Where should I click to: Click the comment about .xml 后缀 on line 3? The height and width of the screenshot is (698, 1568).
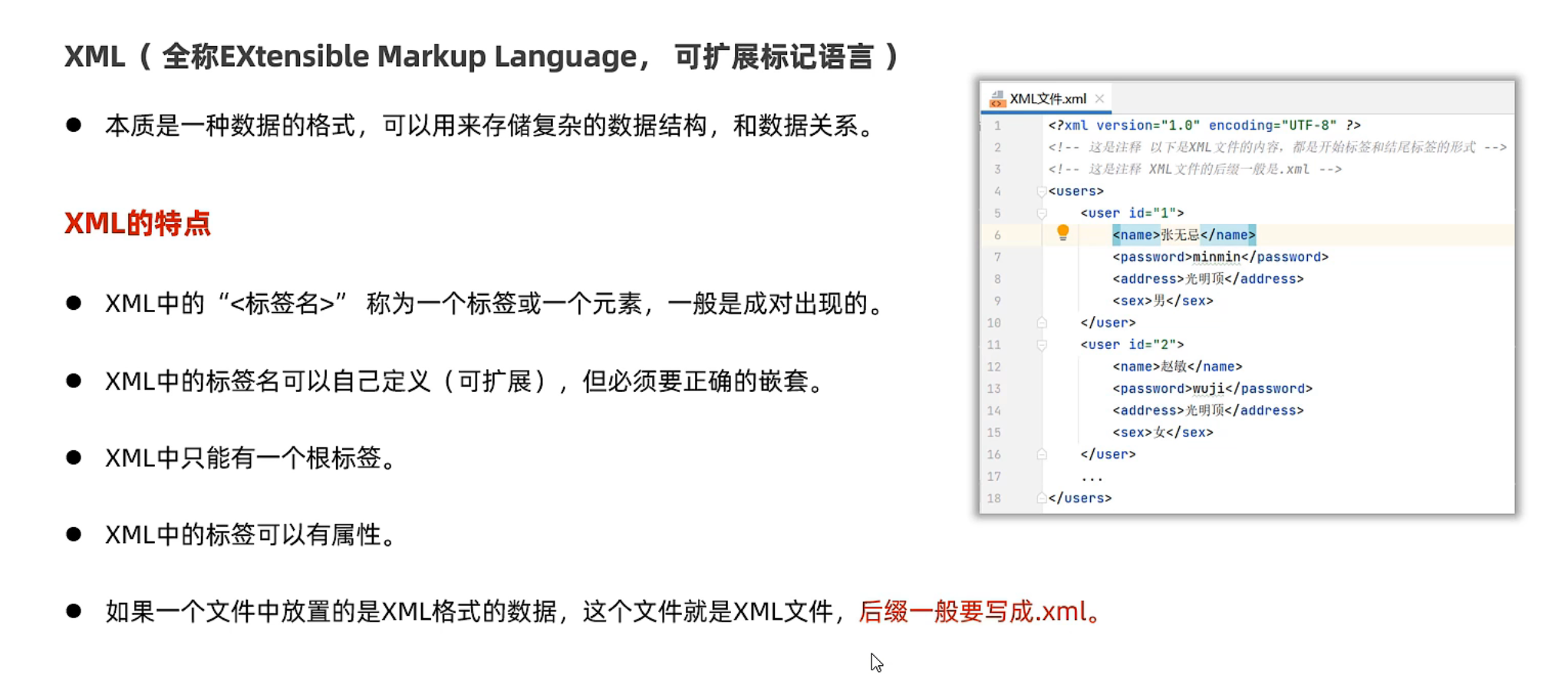(1195, 169)
